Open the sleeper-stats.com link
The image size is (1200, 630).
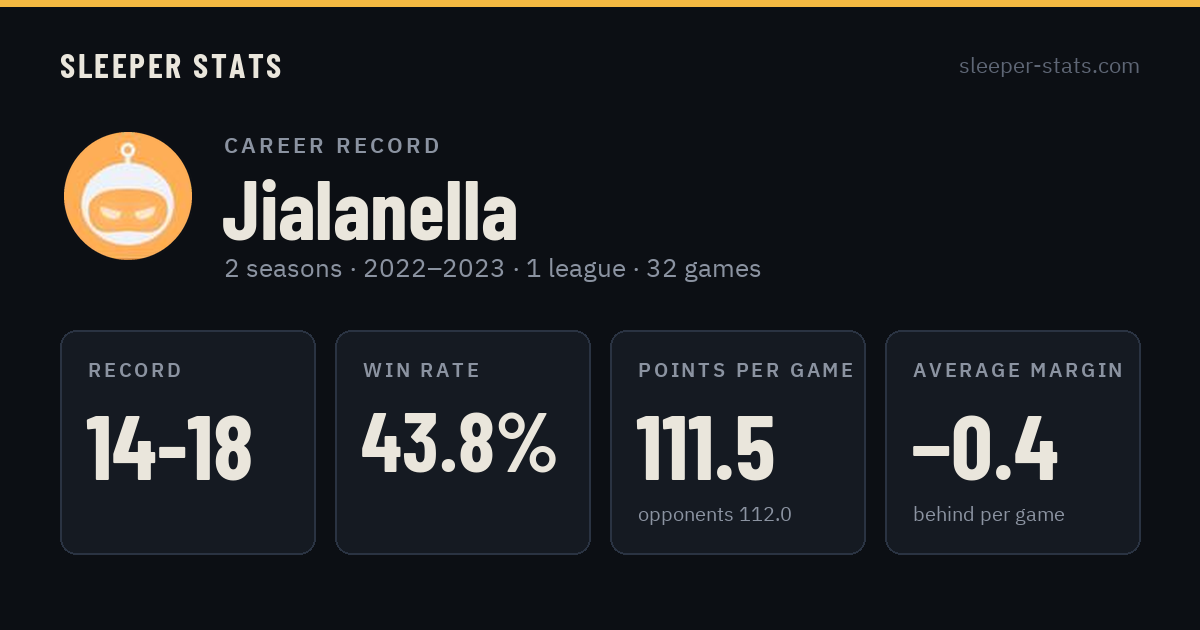[1049, 66]
